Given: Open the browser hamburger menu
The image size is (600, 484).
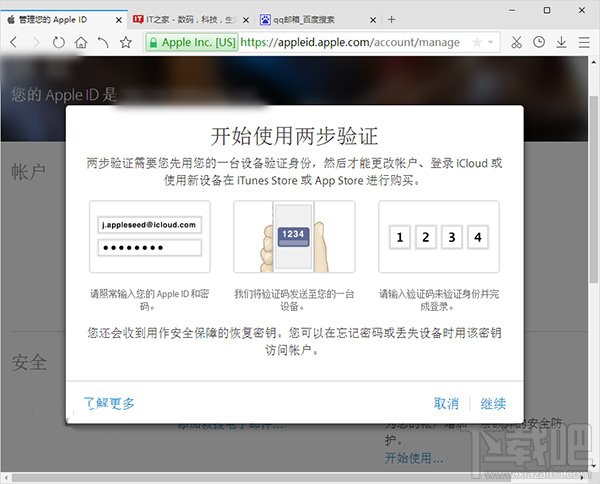Looking at the screenshot, I should [x=584, y=42].
